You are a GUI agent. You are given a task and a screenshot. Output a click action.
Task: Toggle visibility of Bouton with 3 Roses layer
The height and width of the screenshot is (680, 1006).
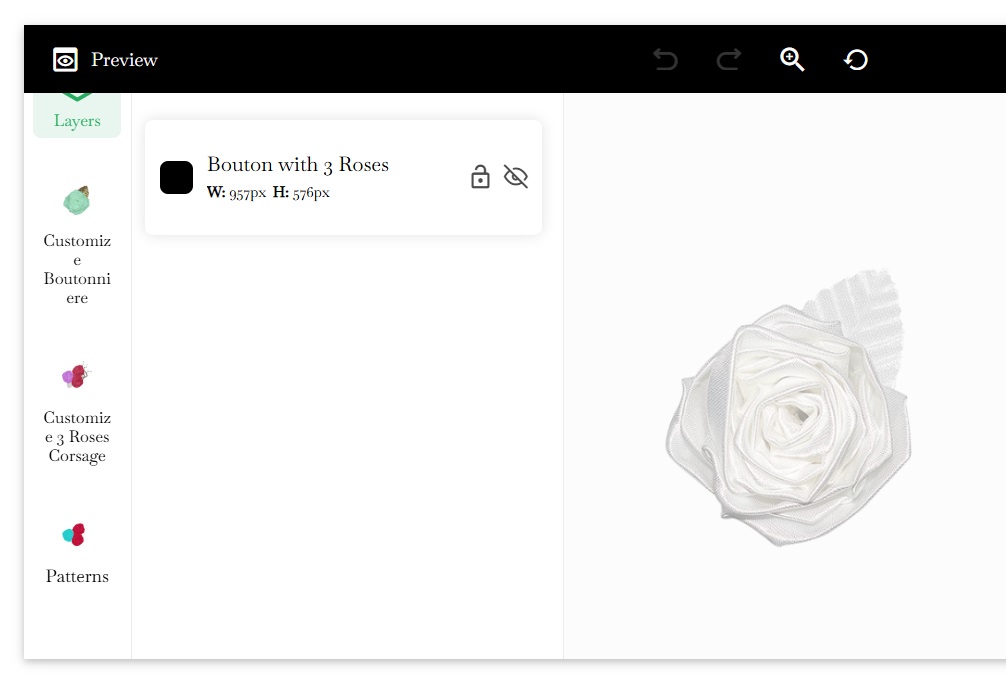(516, 176)
